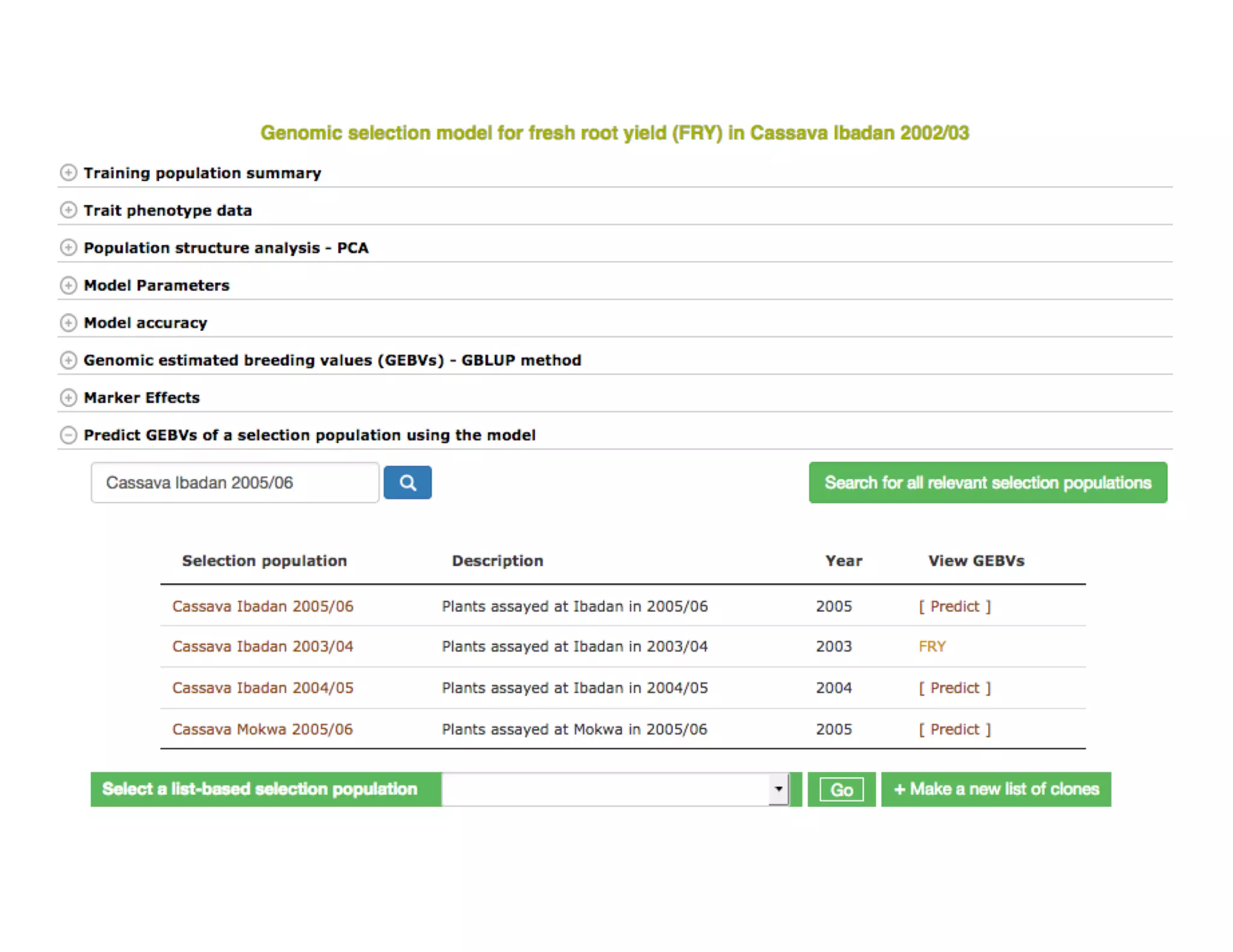Click the blue magnifier search icon
The height and width of the screenshot is (952, 1233).
click(408, 483)
